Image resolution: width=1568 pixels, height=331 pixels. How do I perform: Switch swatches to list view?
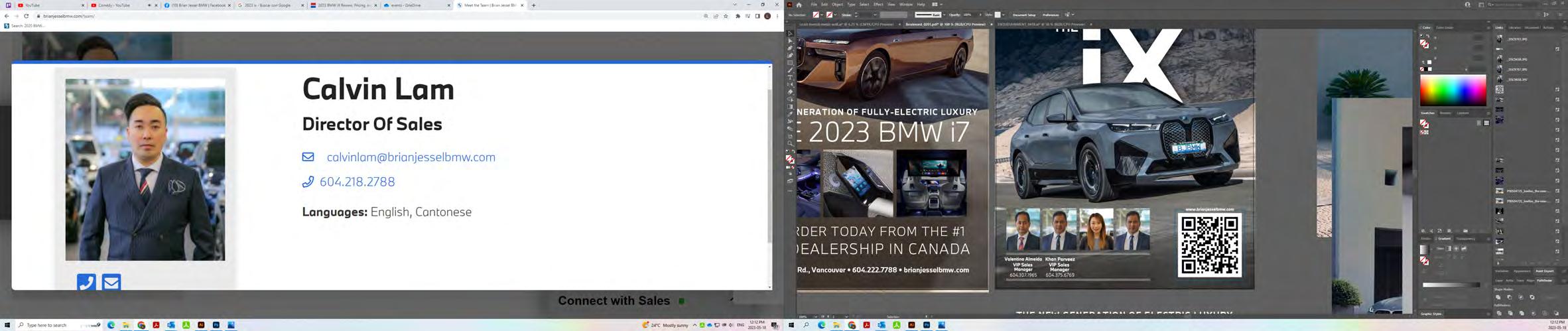click(1479, 123)
